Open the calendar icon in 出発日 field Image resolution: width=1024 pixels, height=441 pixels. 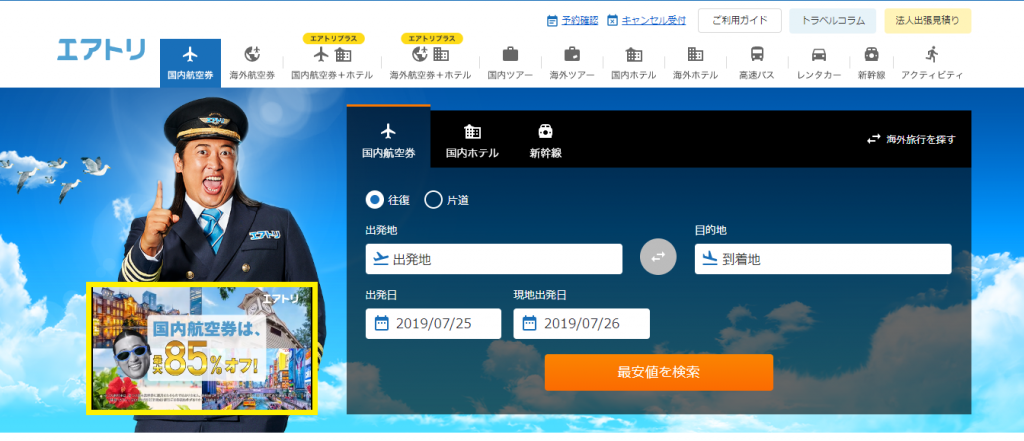[x=382, y=323]
